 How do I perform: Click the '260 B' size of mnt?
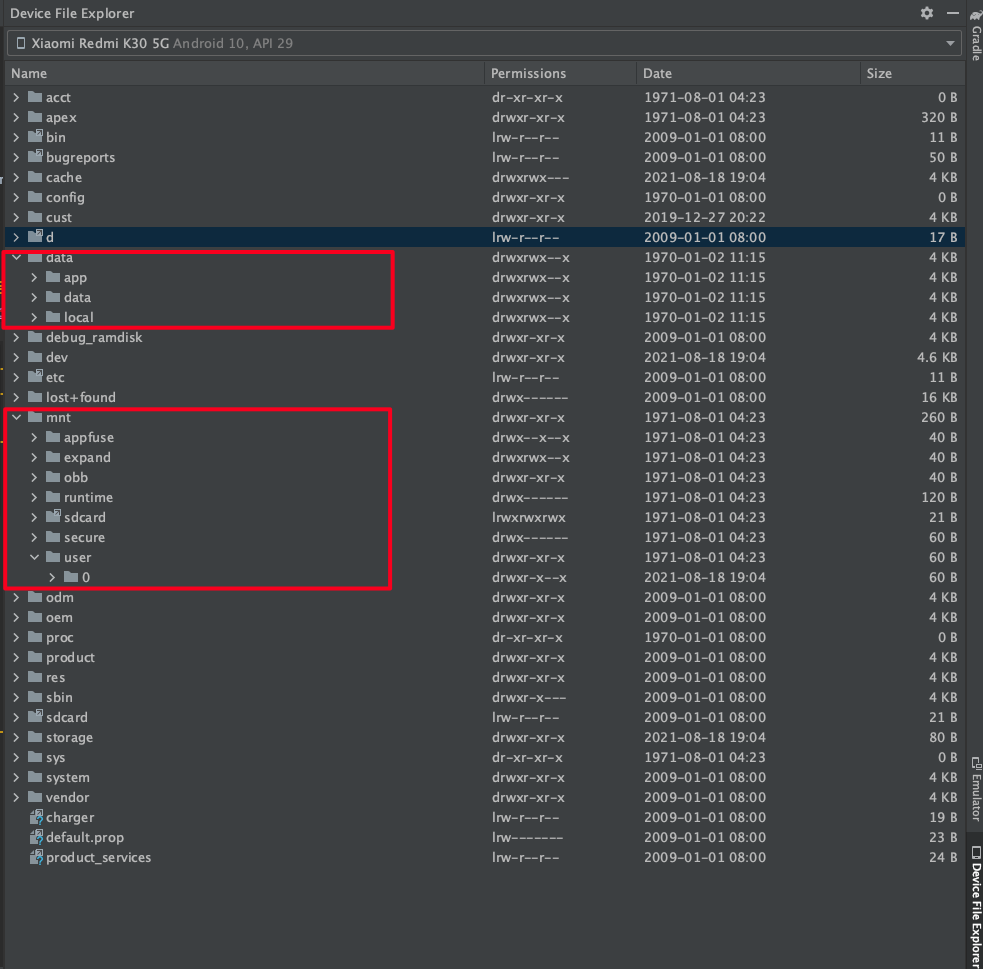pyautogui.click(x=938, y=417)
